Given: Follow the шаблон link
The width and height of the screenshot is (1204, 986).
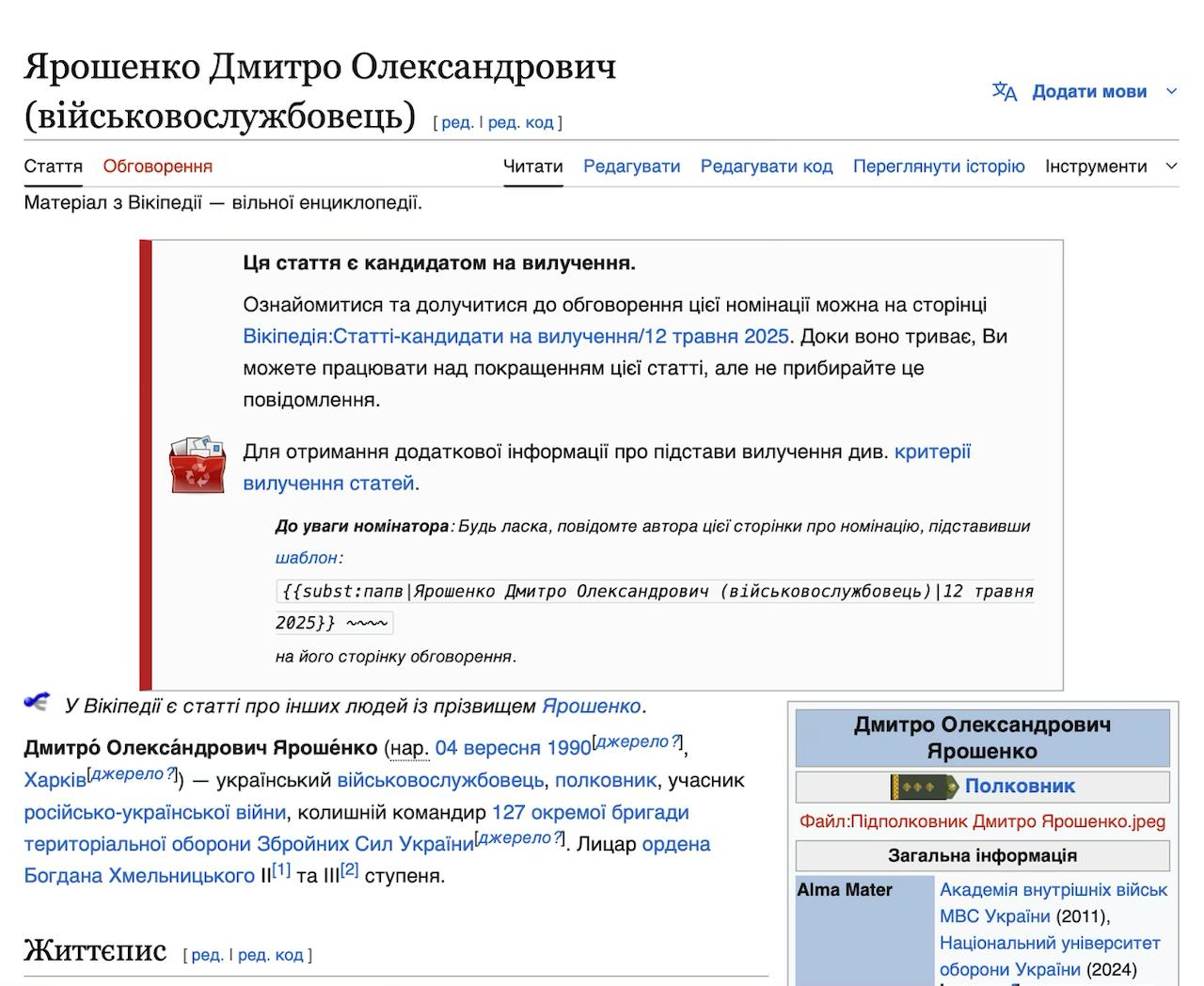Looking at the screenshot, I should 306,557.
